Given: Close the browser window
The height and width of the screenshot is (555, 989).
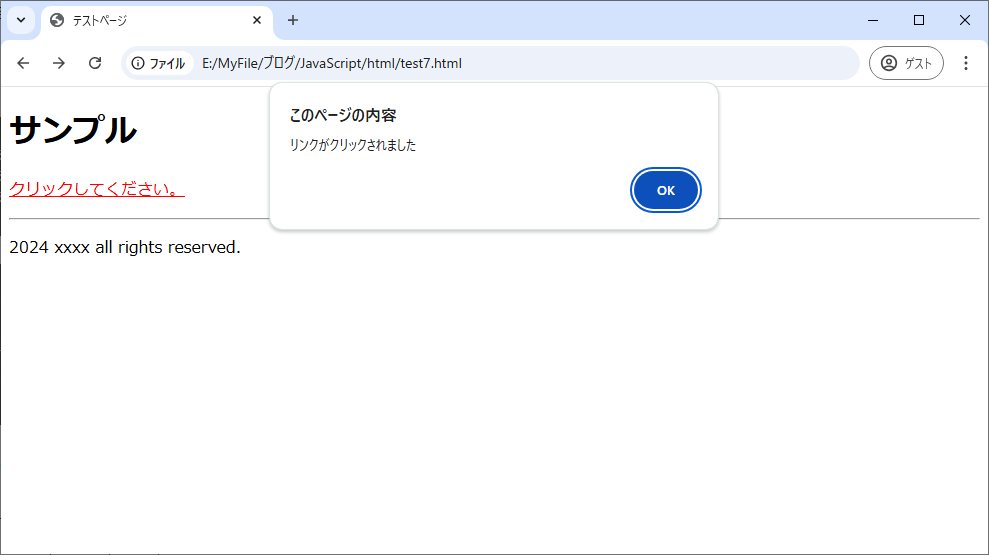Looking at the screenshot, I should [965, 20].
